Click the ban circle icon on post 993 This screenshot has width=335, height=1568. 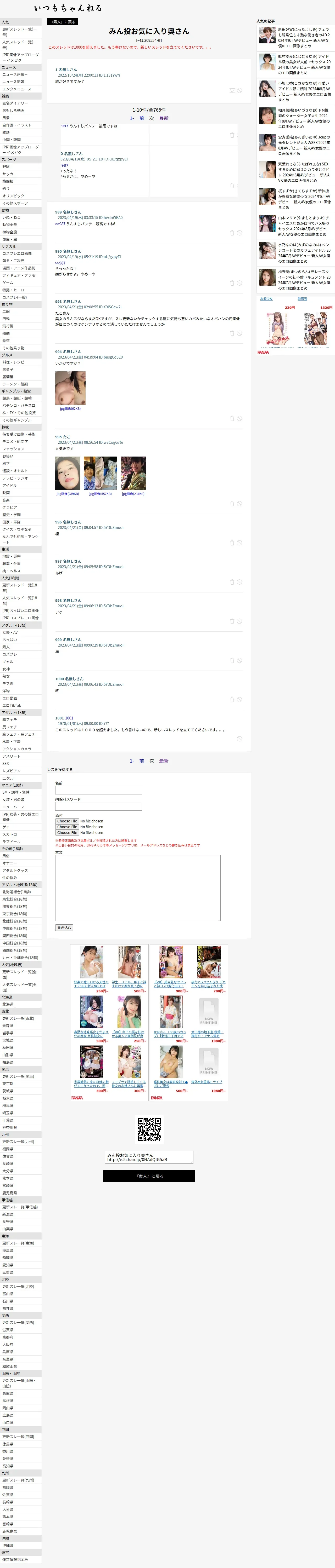tap(239, 333)
